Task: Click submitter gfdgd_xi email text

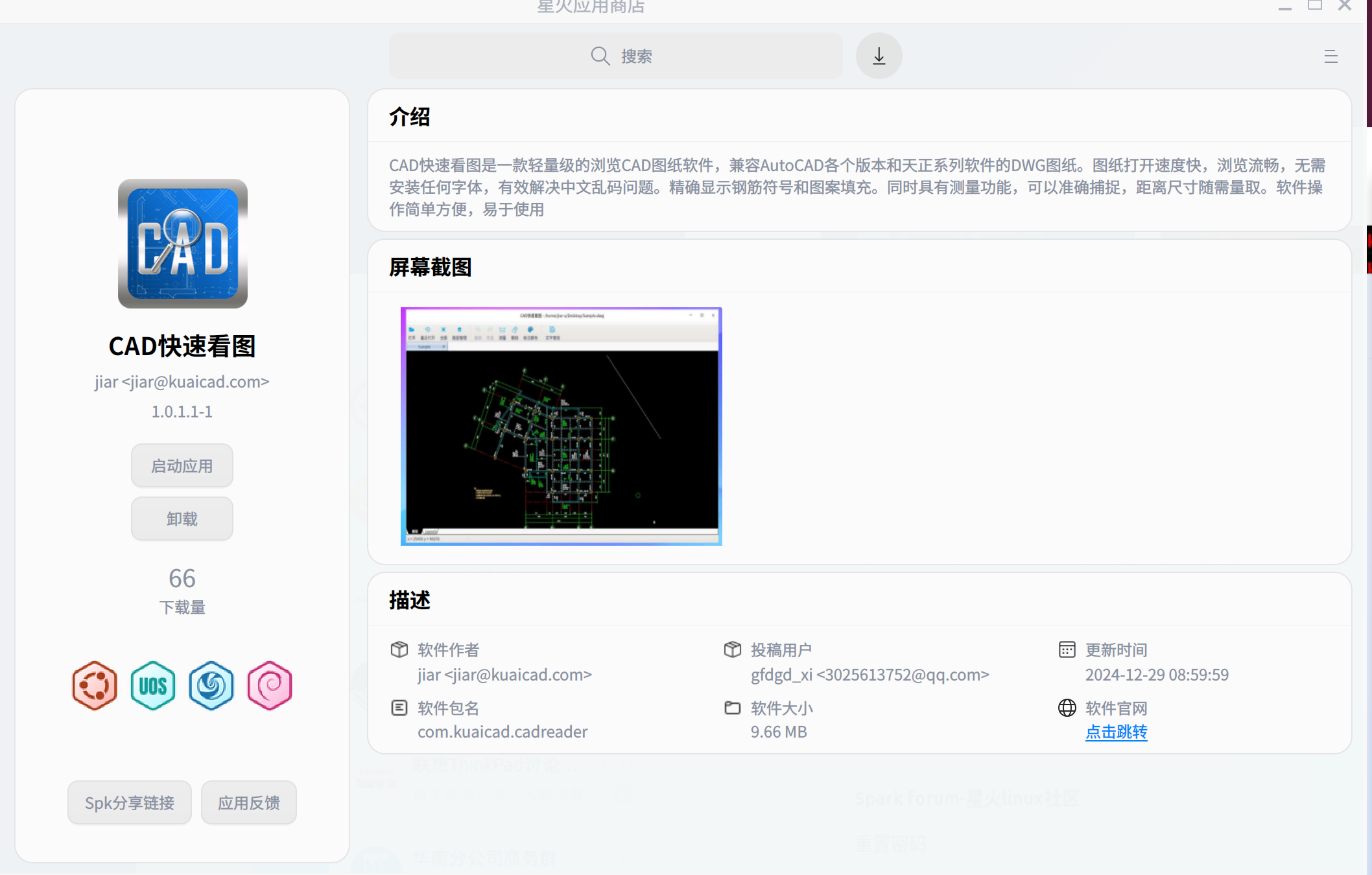Action: point(869,675)
